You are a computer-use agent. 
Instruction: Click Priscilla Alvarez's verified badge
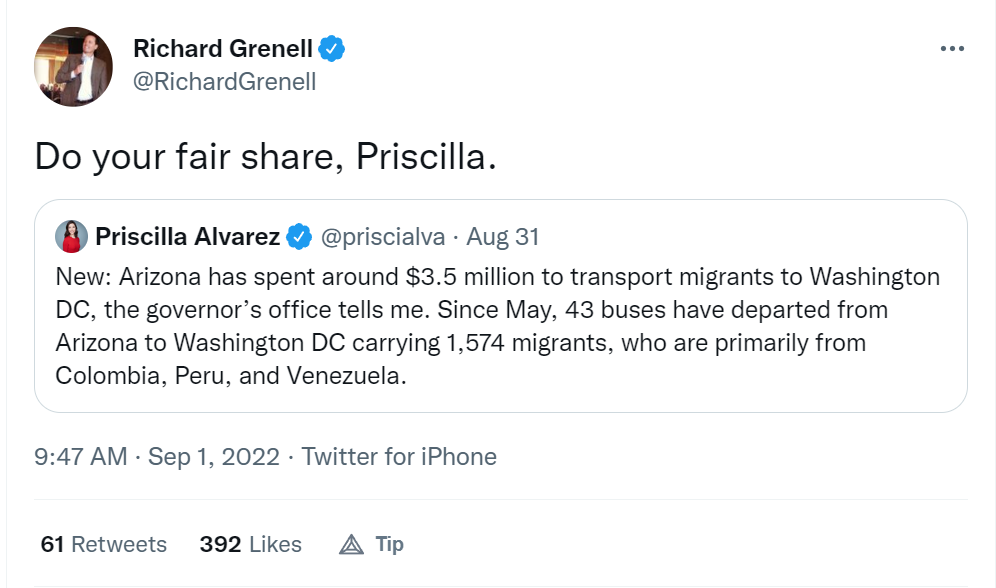coord(299,237)
